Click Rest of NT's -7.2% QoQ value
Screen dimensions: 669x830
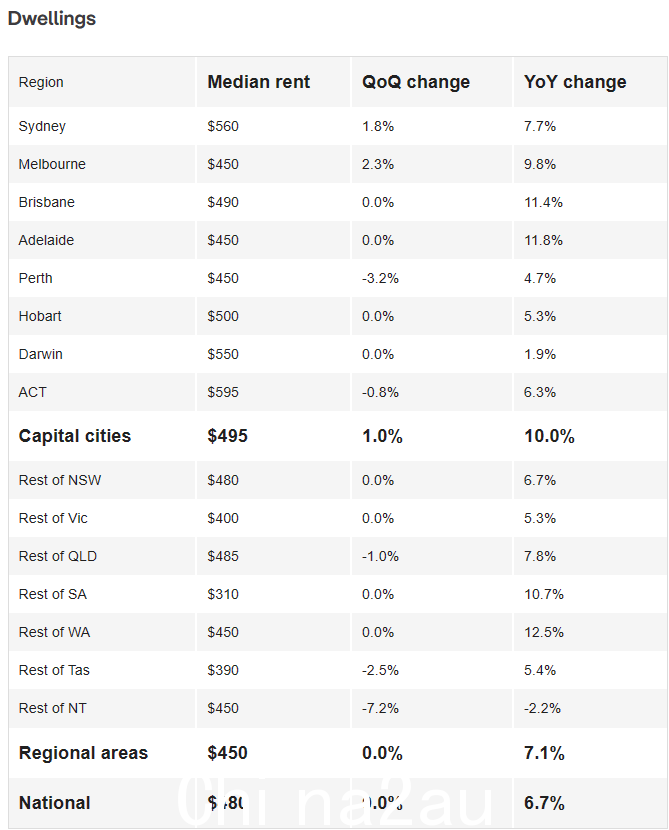380,708
